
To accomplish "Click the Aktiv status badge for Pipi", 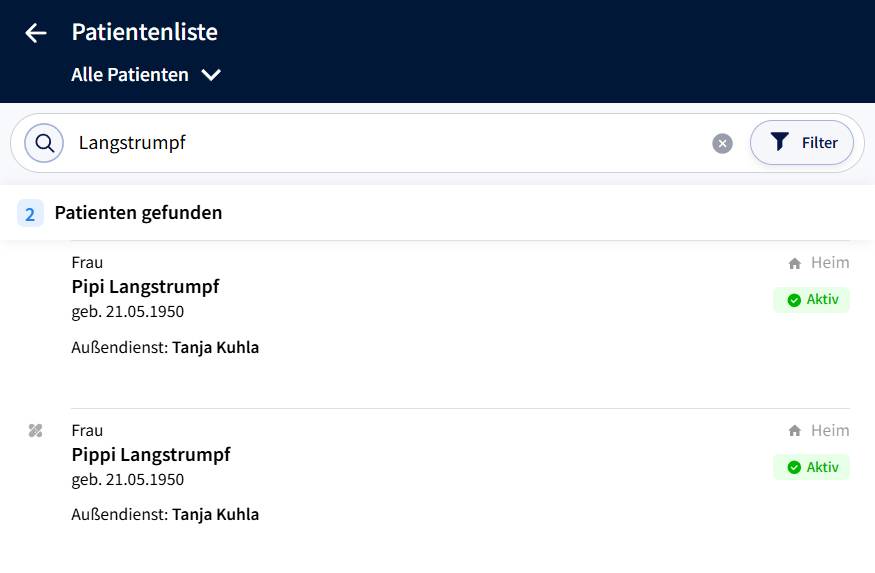I will point(811,300).
